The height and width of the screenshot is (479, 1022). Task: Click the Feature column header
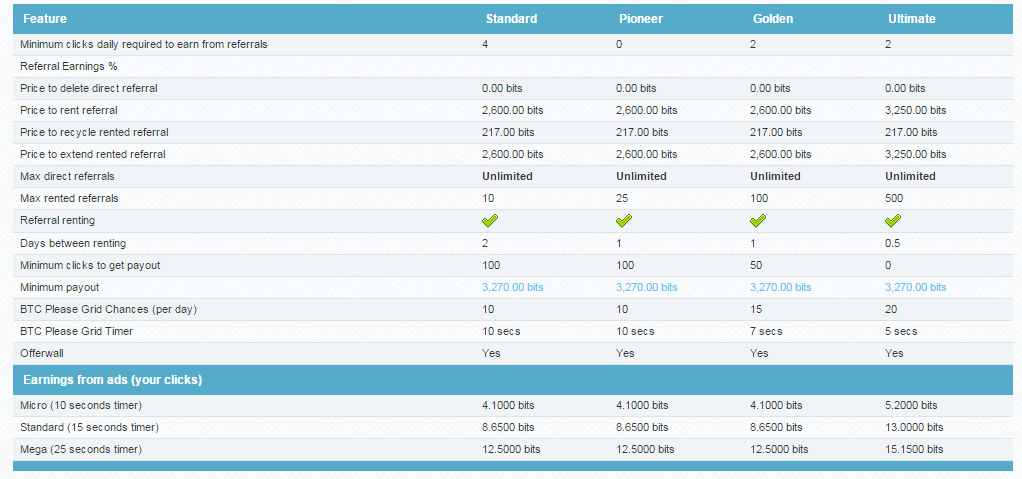tap(45, 19)
